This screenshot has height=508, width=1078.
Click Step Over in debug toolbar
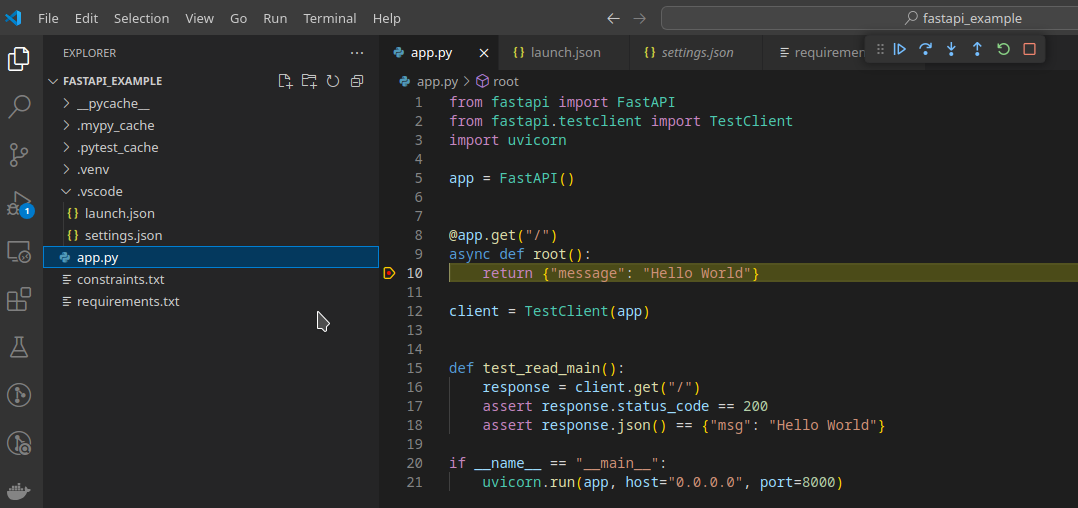coord(925,49)
